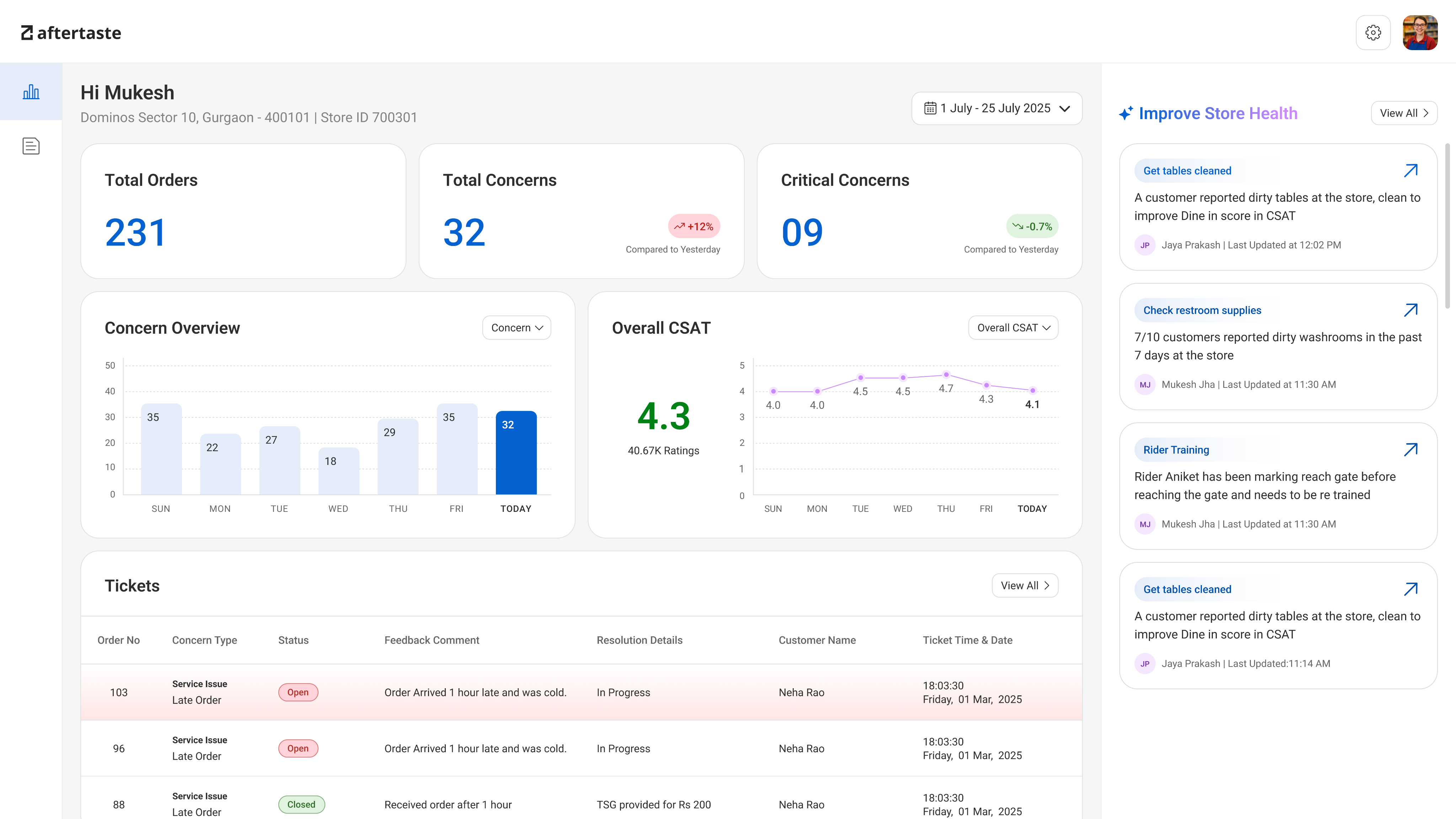Expand the 1 July - 25 July date range
This screenshot has height=819, width=1456.
coord(996,108)
